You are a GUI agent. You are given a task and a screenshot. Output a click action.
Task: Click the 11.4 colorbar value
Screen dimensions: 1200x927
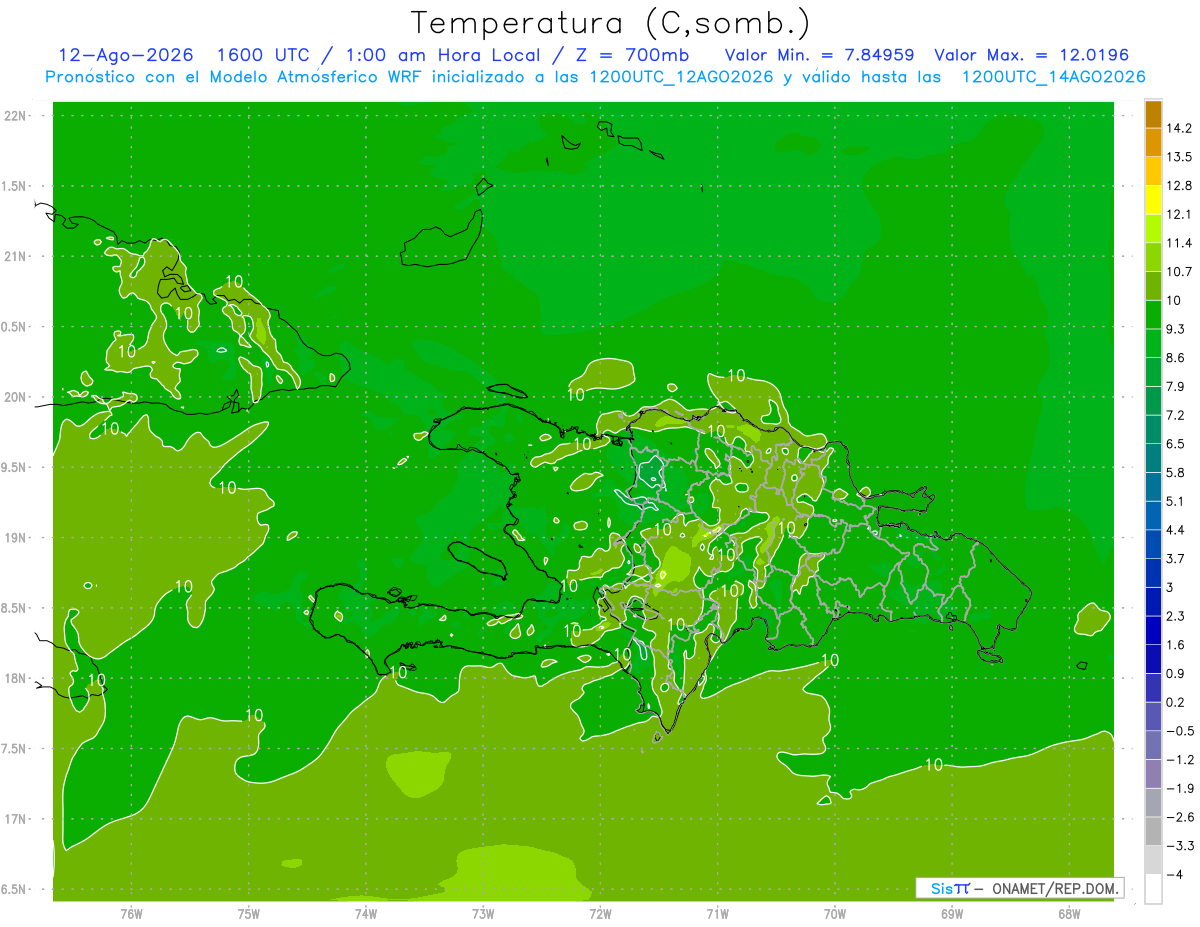(x=1179, y=243)
